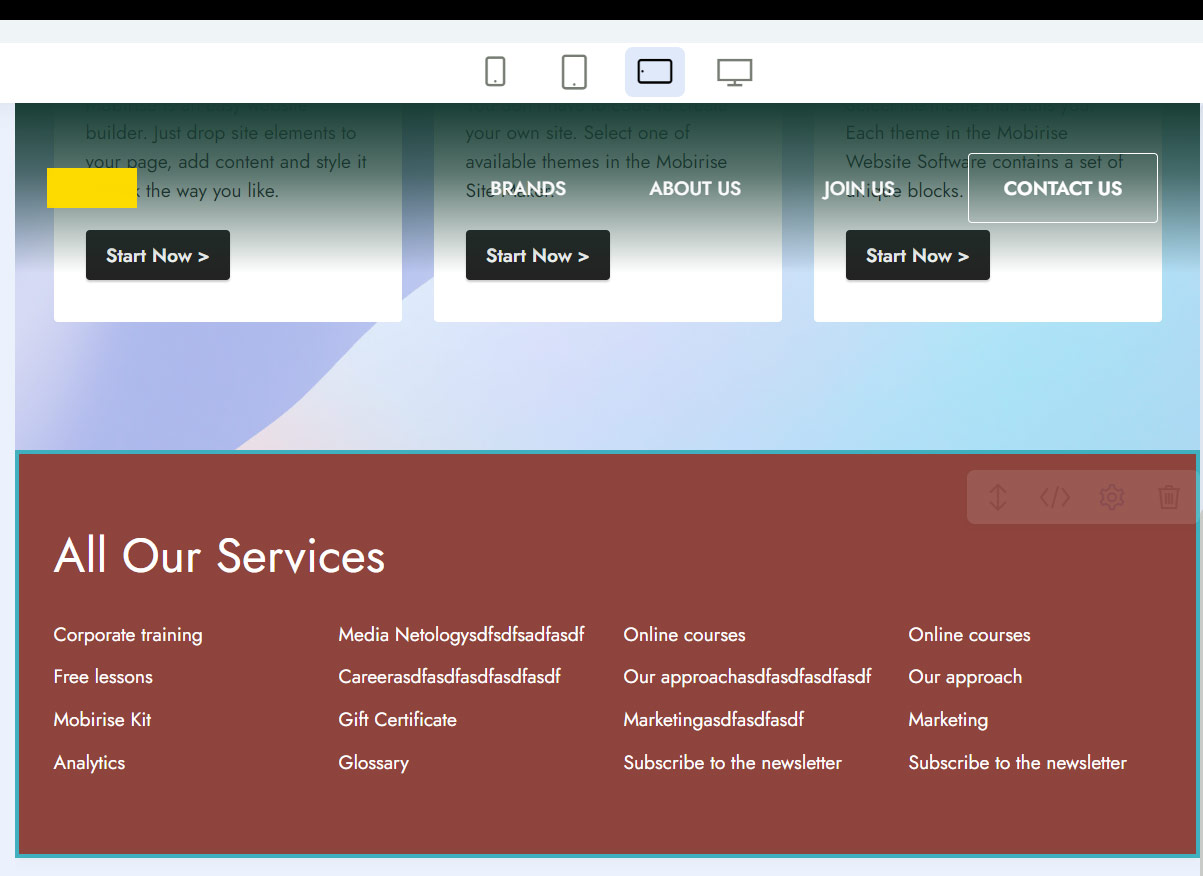Screen dimensions: 1203x876
Task: Switch to tablet portrait preview
Action: coord(574,72)
